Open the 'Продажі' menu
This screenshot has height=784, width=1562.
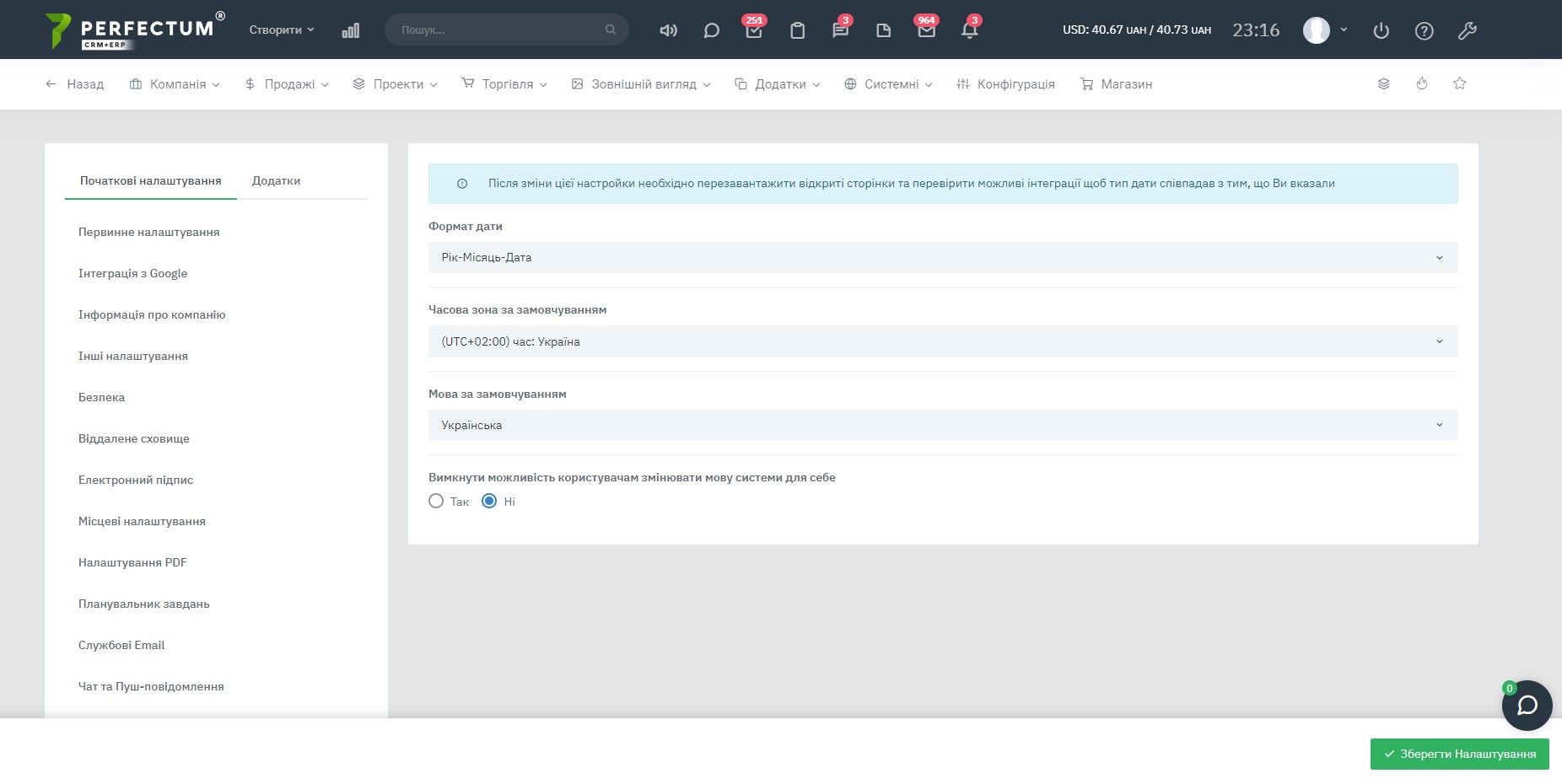click(x=287, y=84)
